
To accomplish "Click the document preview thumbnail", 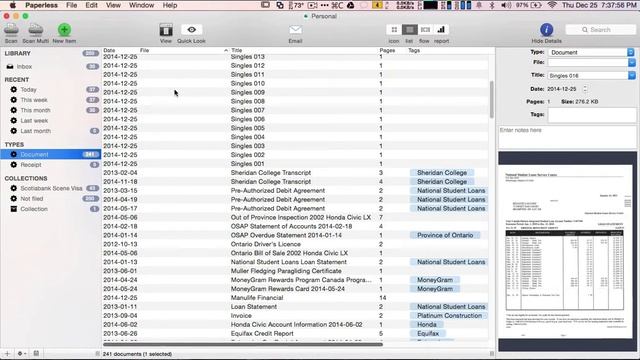I will (x=567, y=251).
